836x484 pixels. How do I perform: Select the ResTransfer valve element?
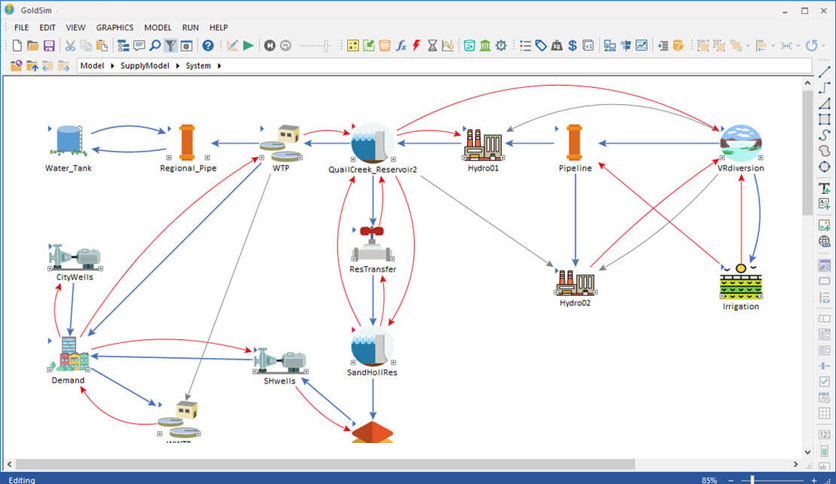(x=372, y=244)
